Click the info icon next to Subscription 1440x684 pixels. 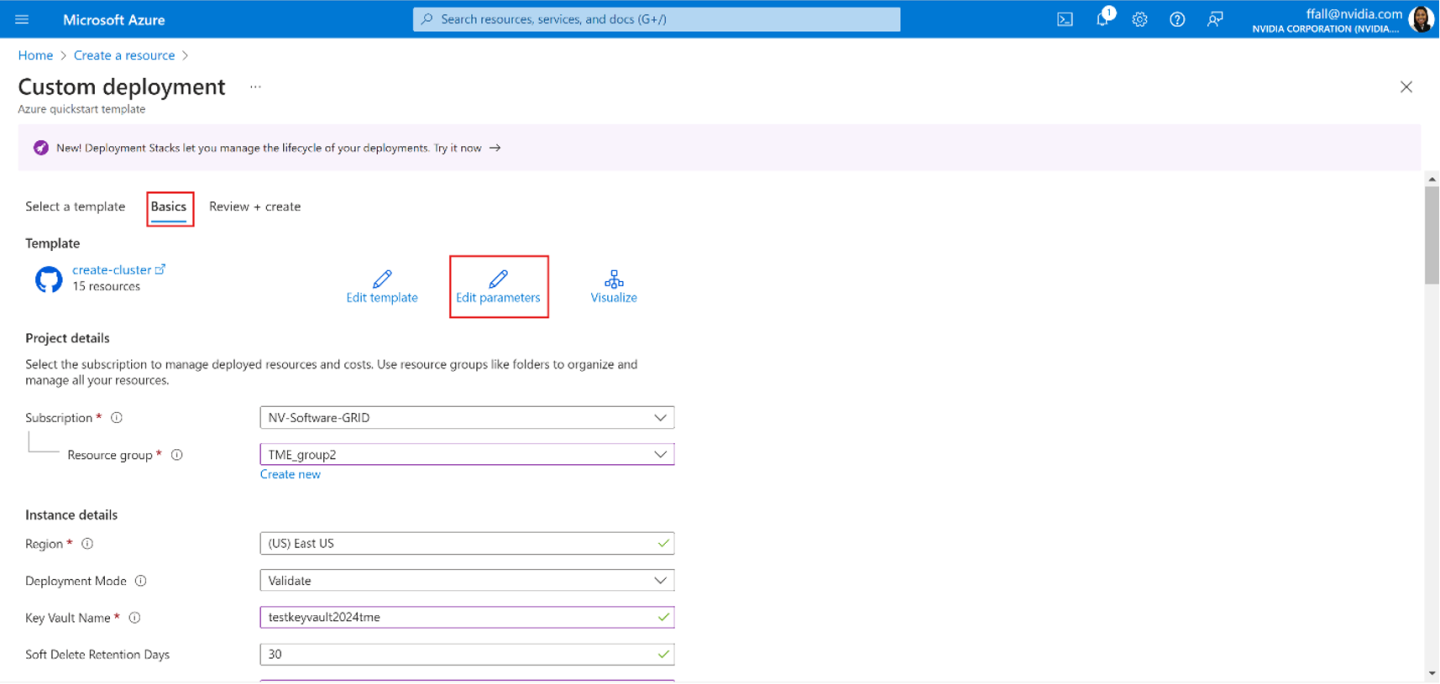(x=117, y=418)
